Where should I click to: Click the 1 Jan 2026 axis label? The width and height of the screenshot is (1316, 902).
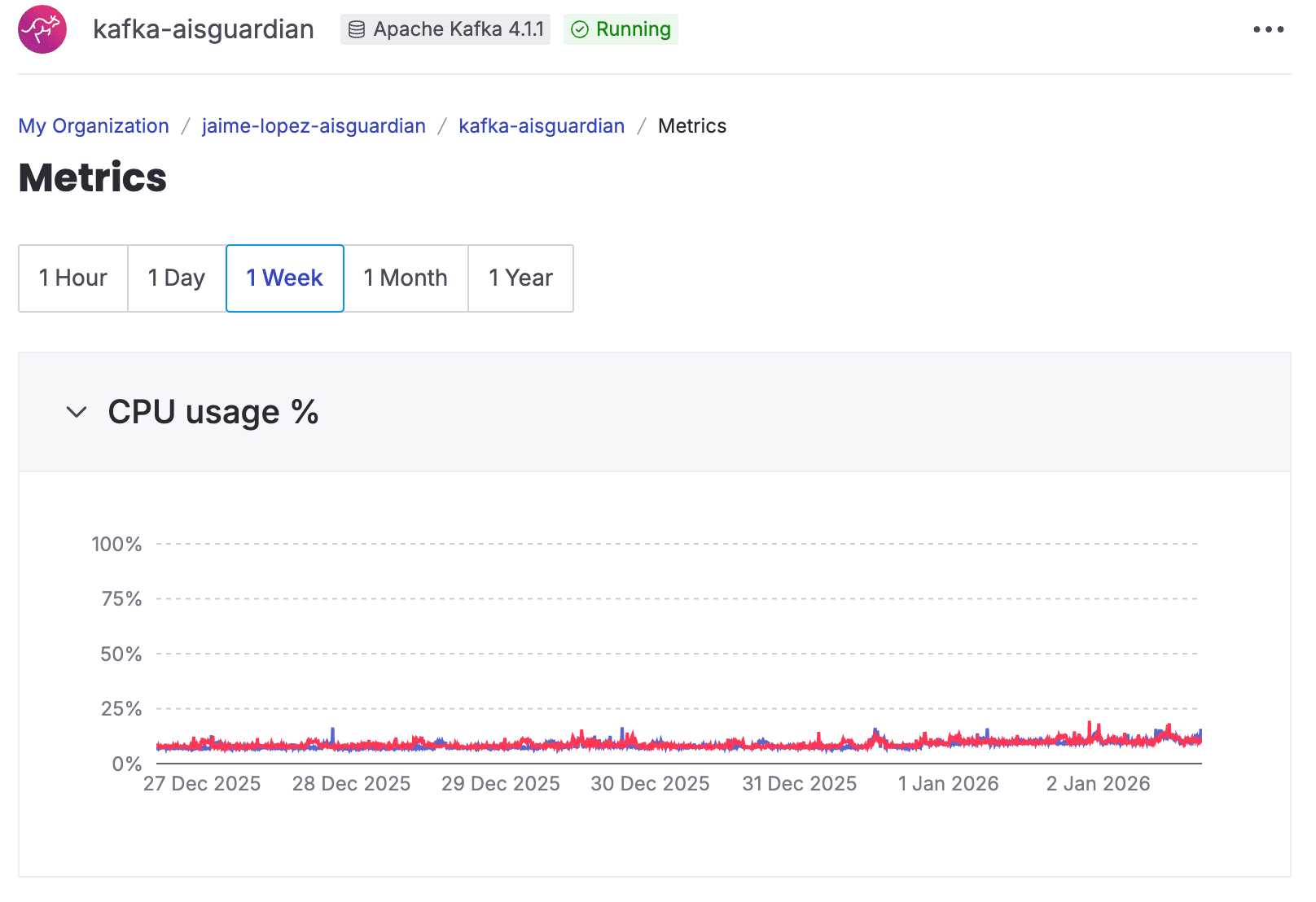coord(948,783)
